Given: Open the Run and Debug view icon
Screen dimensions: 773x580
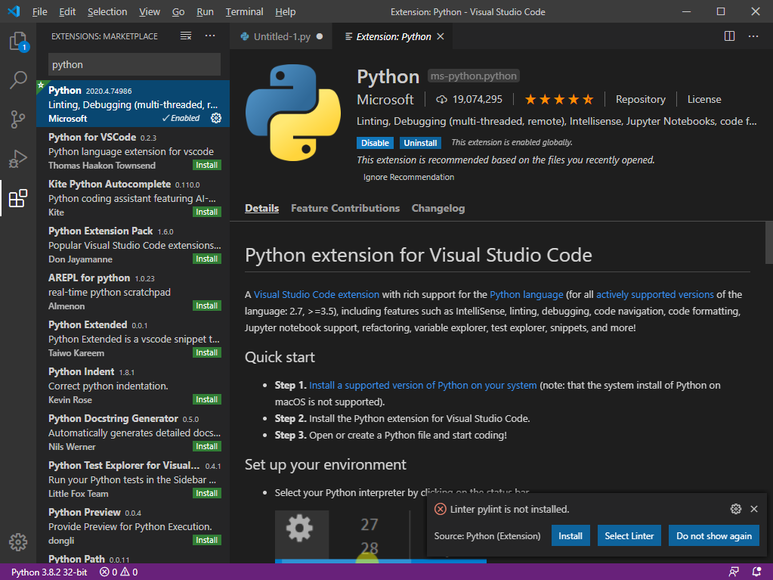Looking at the screenshot, I should tap(18, 159).
